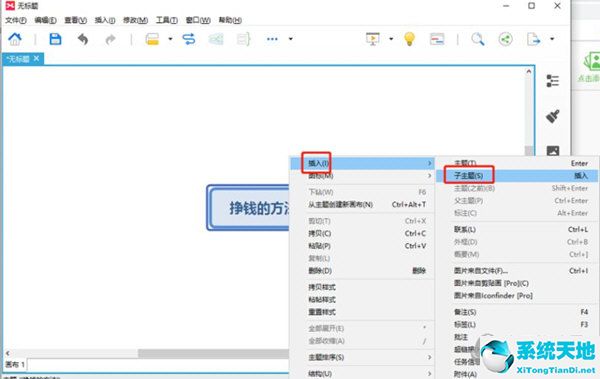
Task: Select the central topic 挣钱的方法
Action: coord(248,208)
